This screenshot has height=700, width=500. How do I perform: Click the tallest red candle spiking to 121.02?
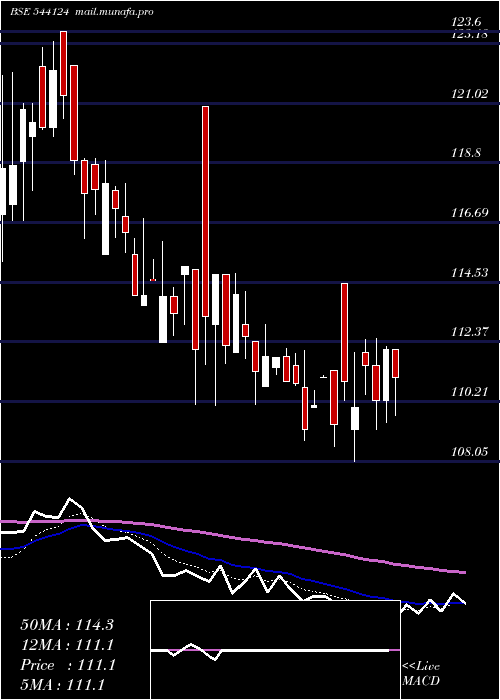pyautogui.click(x=205, y=211)
